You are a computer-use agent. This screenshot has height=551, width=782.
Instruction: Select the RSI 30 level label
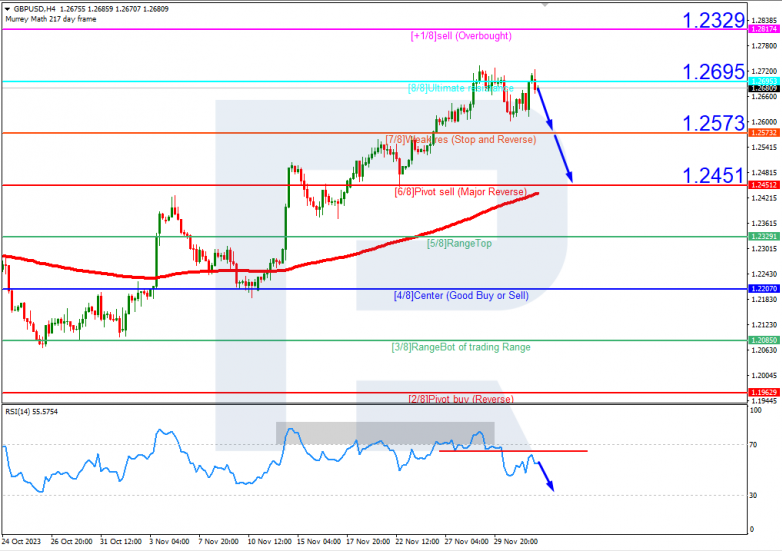pos(753,495)
